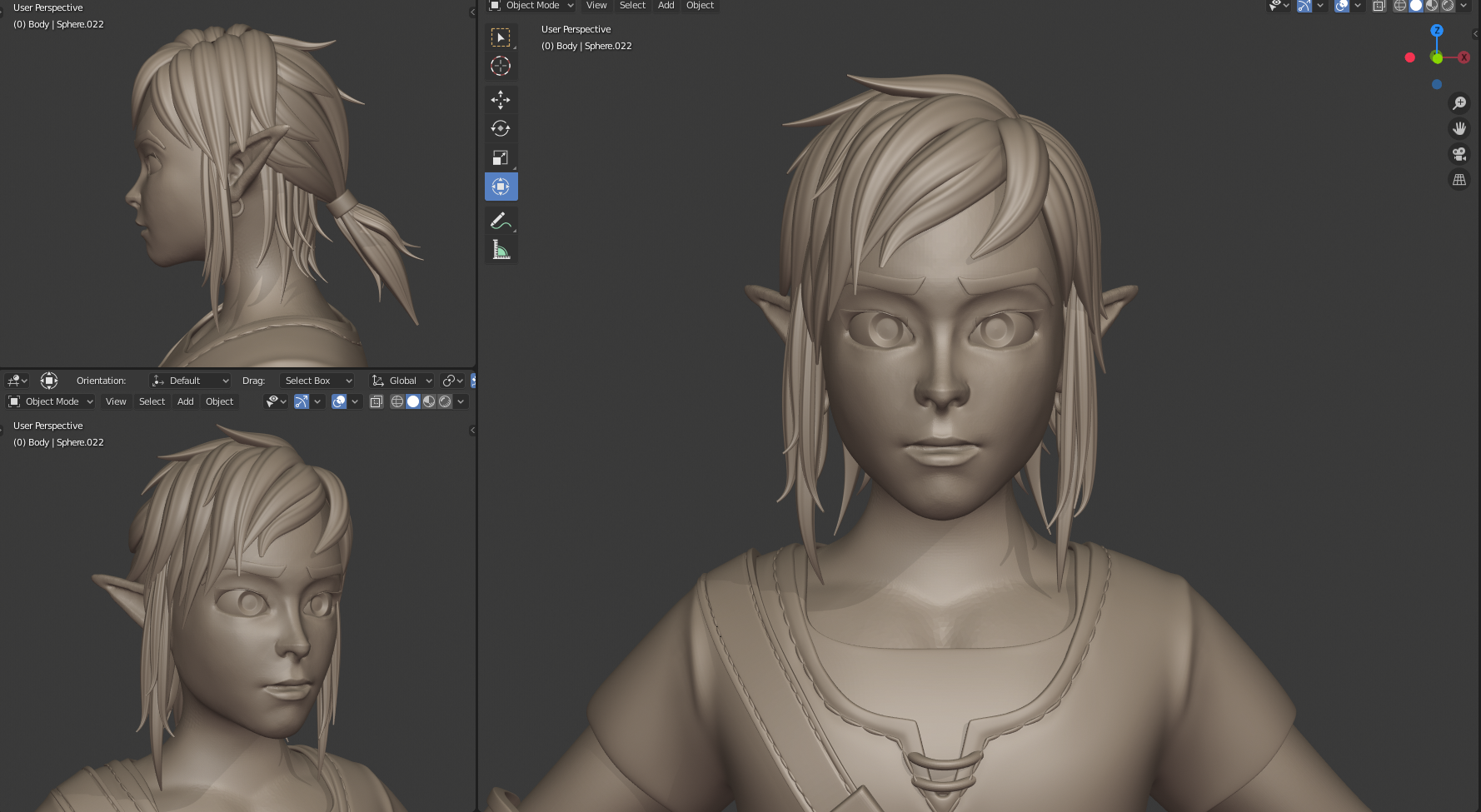The image size is (1481, 812).
Task: Open the Select menu in the main viewport header
Action: coord(632,6)
